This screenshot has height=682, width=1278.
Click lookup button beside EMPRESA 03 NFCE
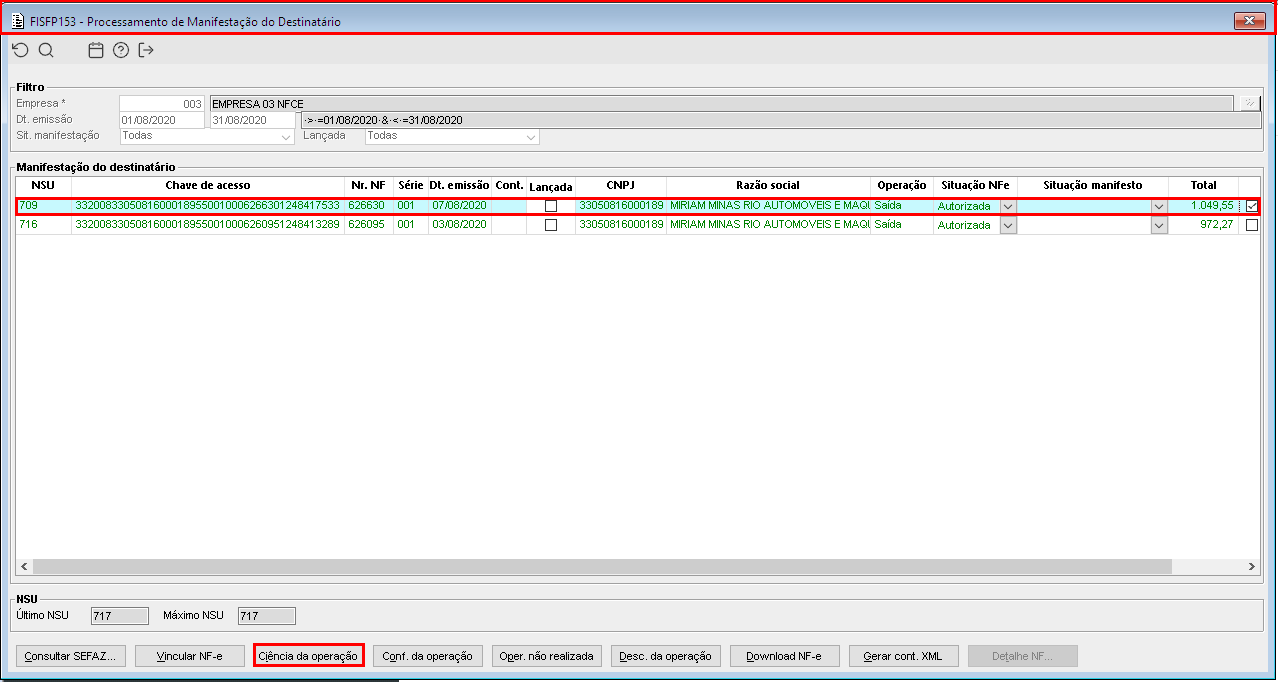[x=1249, y=103]
